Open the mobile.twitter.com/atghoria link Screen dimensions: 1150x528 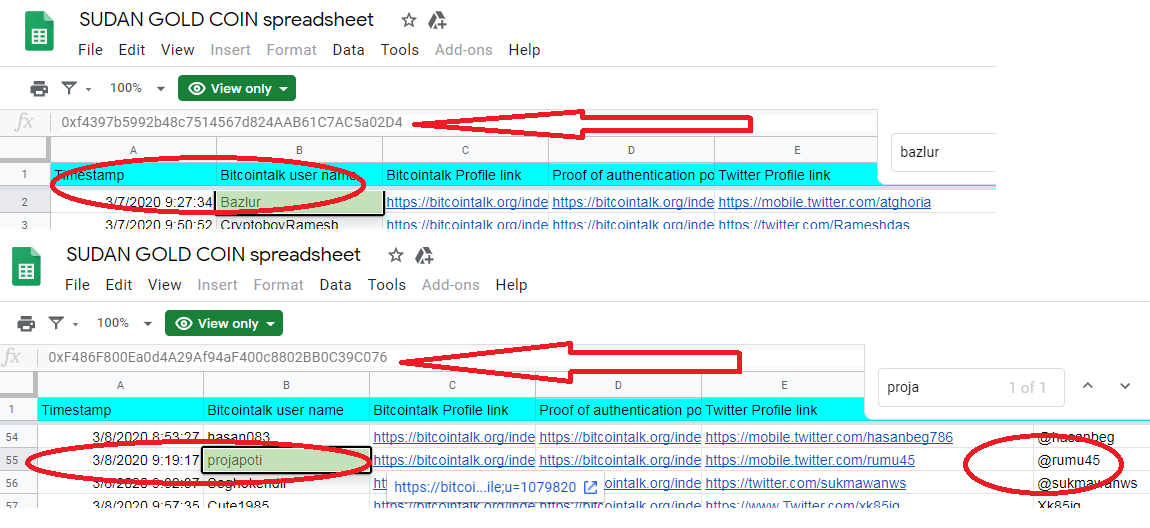click(x=824, y=202)
